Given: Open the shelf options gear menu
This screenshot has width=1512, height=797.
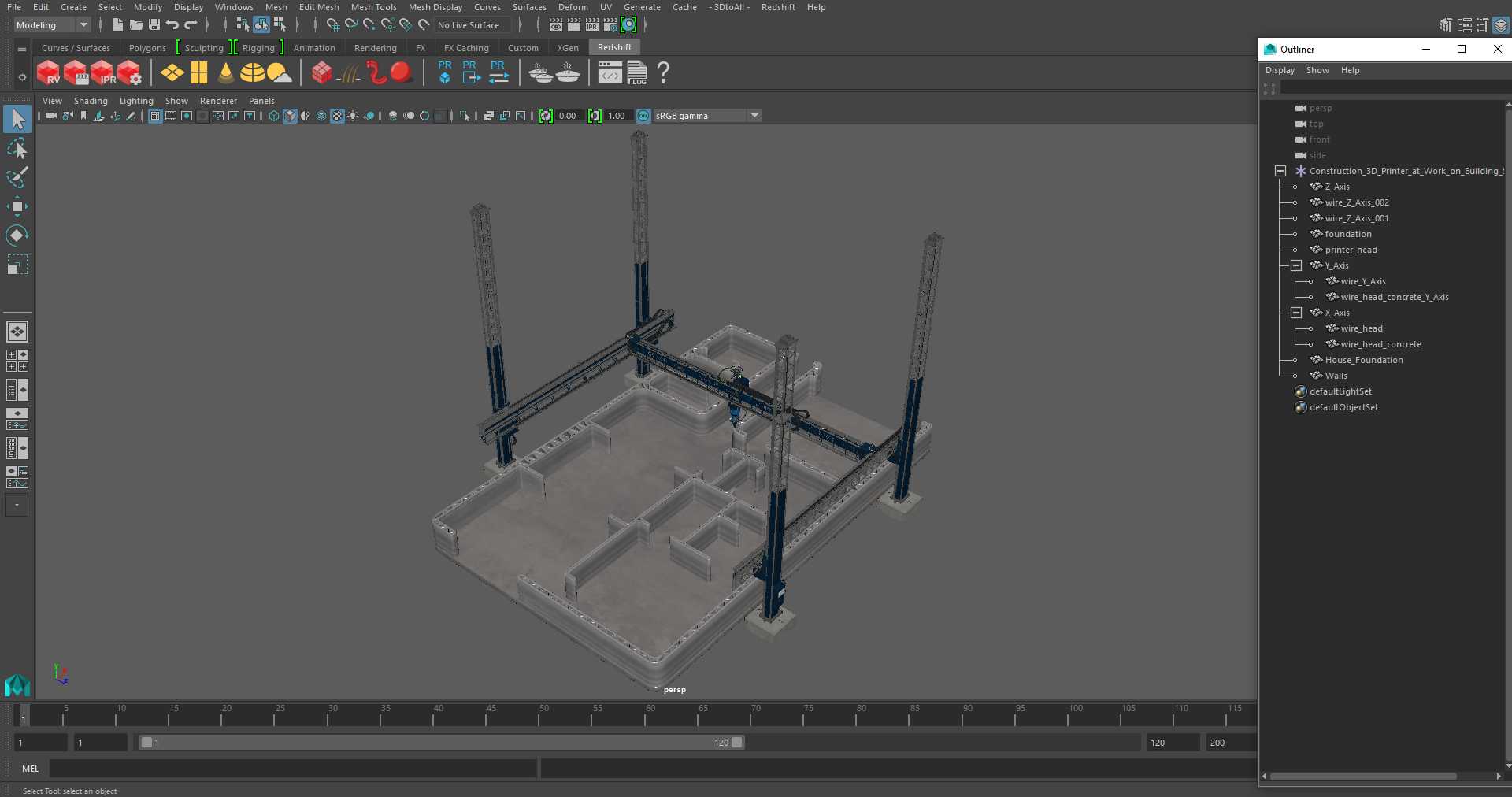Looking at the screenshot, I should [x=22, y=77].
